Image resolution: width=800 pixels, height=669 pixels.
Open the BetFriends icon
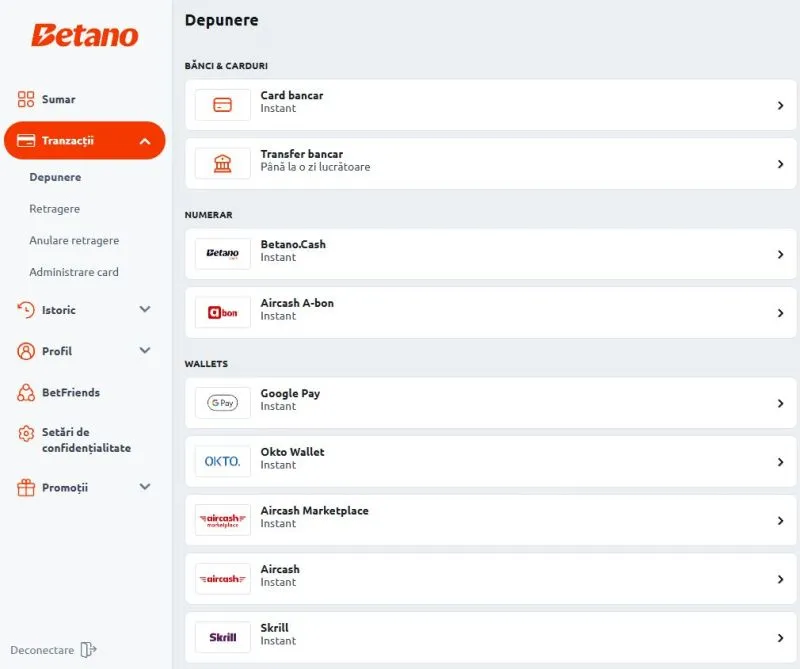point(26,392)
